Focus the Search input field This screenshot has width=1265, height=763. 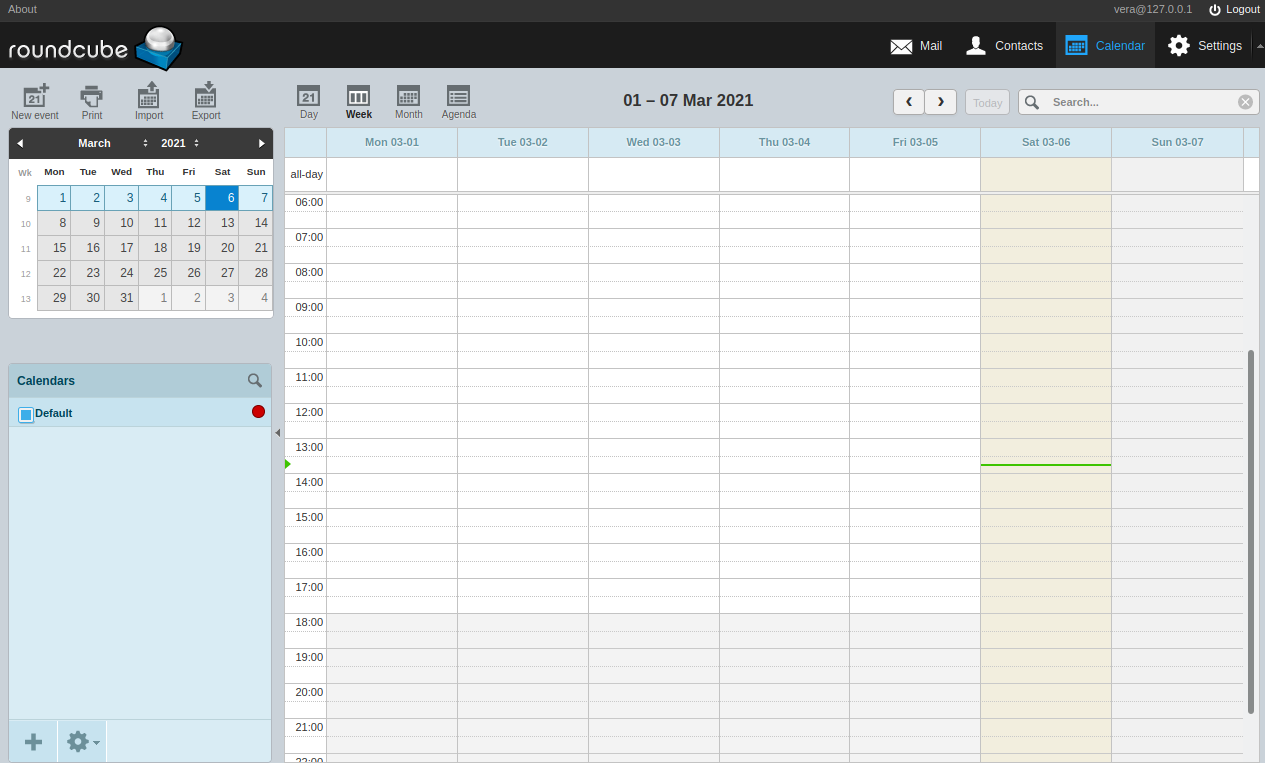coord(1140,102)
